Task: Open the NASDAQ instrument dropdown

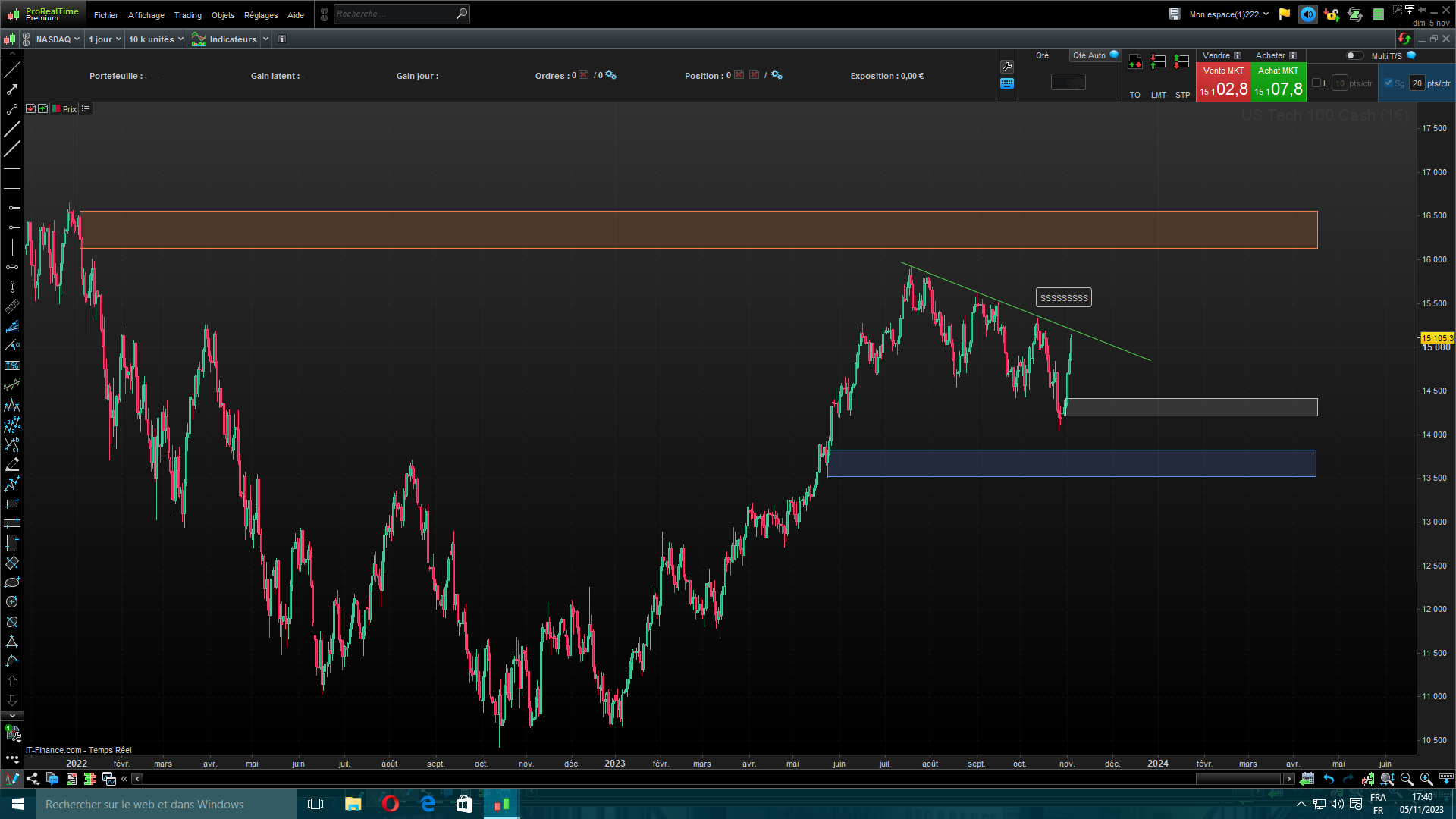Action: pyautogui.click(x=58, y=39)
